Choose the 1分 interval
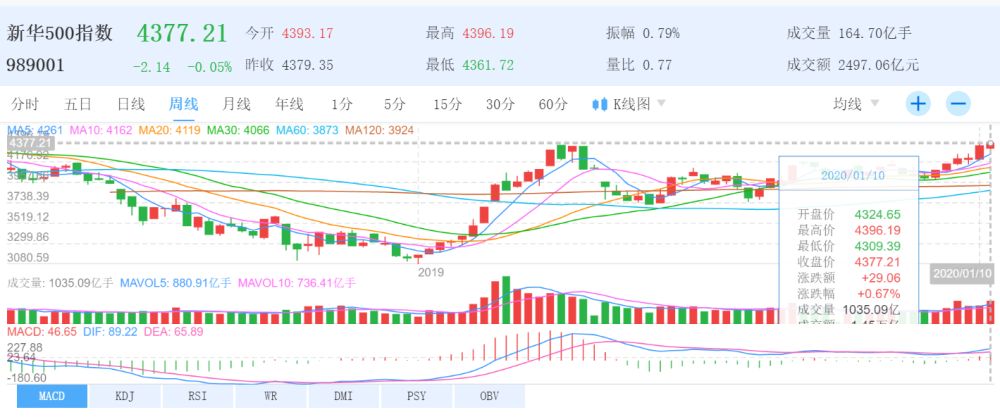 click(342, 104)
